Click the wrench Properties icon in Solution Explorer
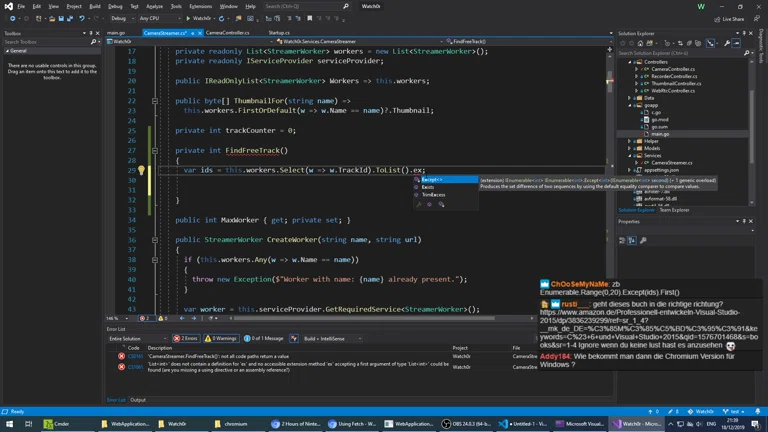Image resolution: width=768 pixels, height=432 pixels. [727, 43]
